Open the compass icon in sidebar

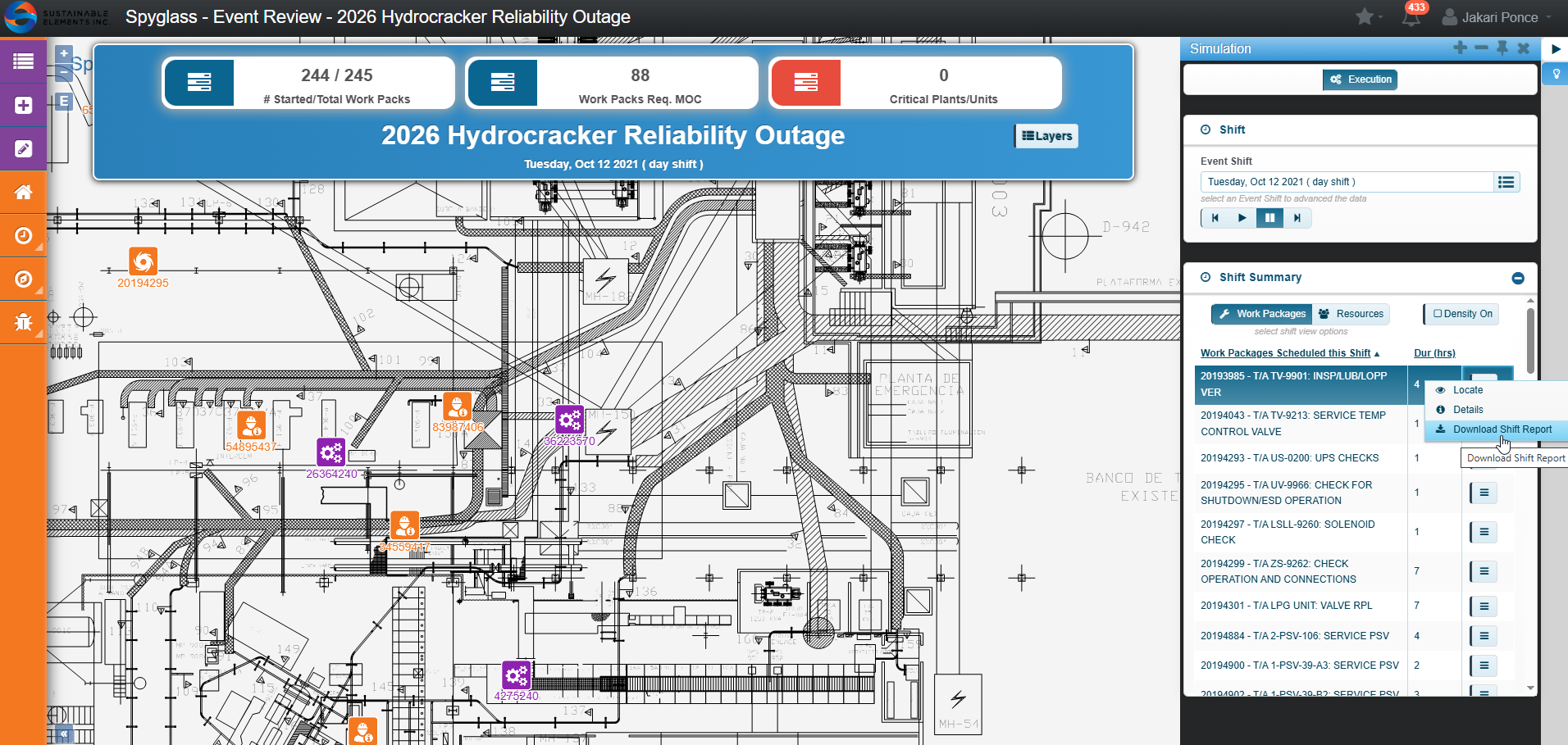point(23,279)
